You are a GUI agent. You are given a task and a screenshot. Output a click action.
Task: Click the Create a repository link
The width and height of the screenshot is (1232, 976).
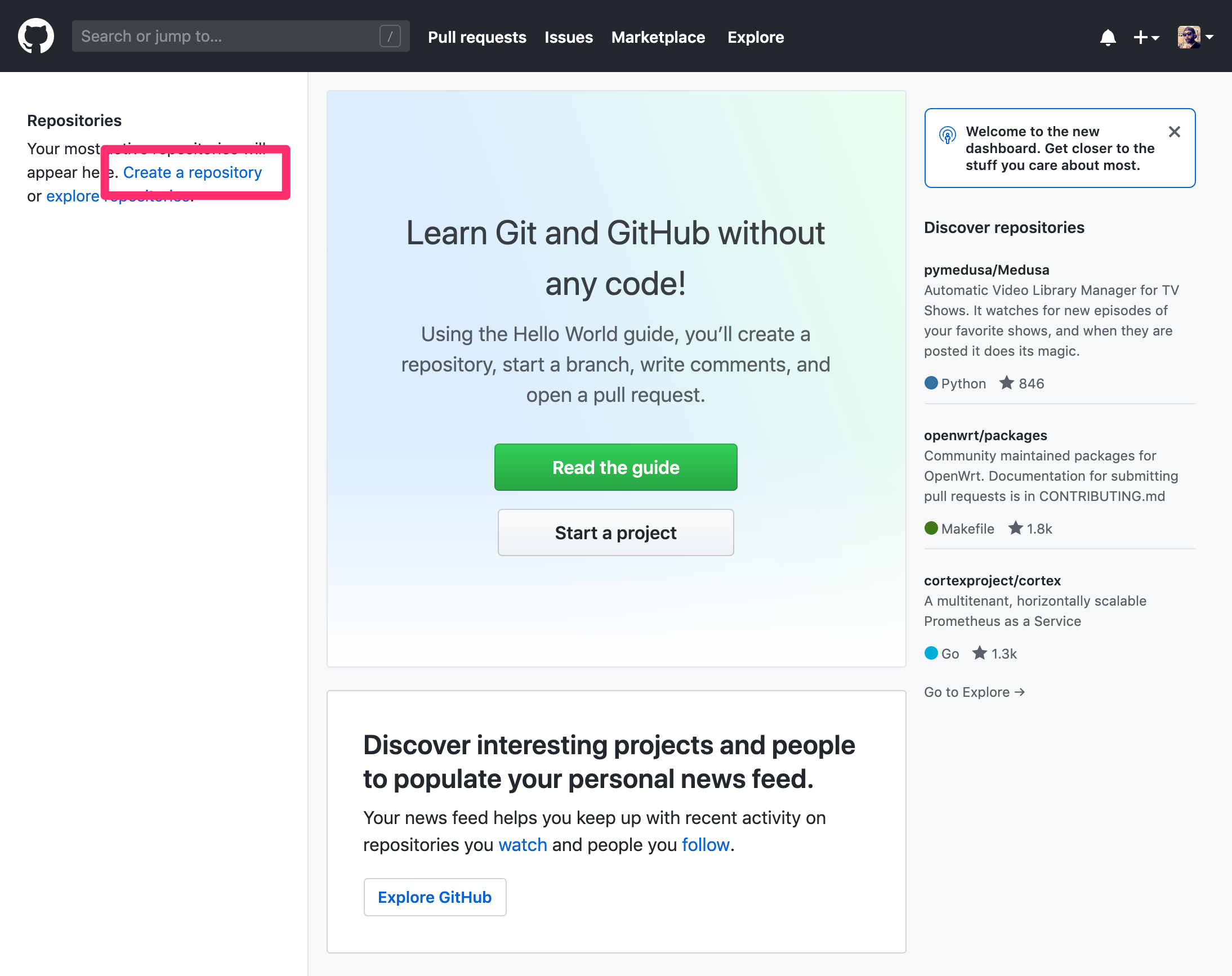192,172
